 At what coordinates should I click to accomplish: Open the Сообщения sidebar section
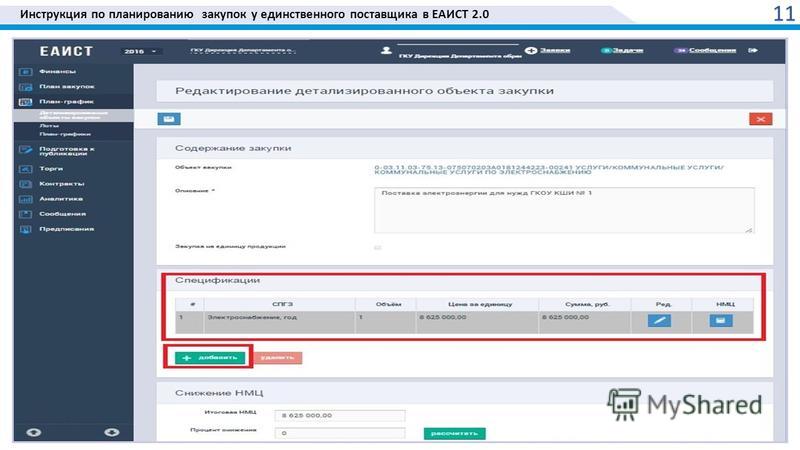[x=62, y=214]
